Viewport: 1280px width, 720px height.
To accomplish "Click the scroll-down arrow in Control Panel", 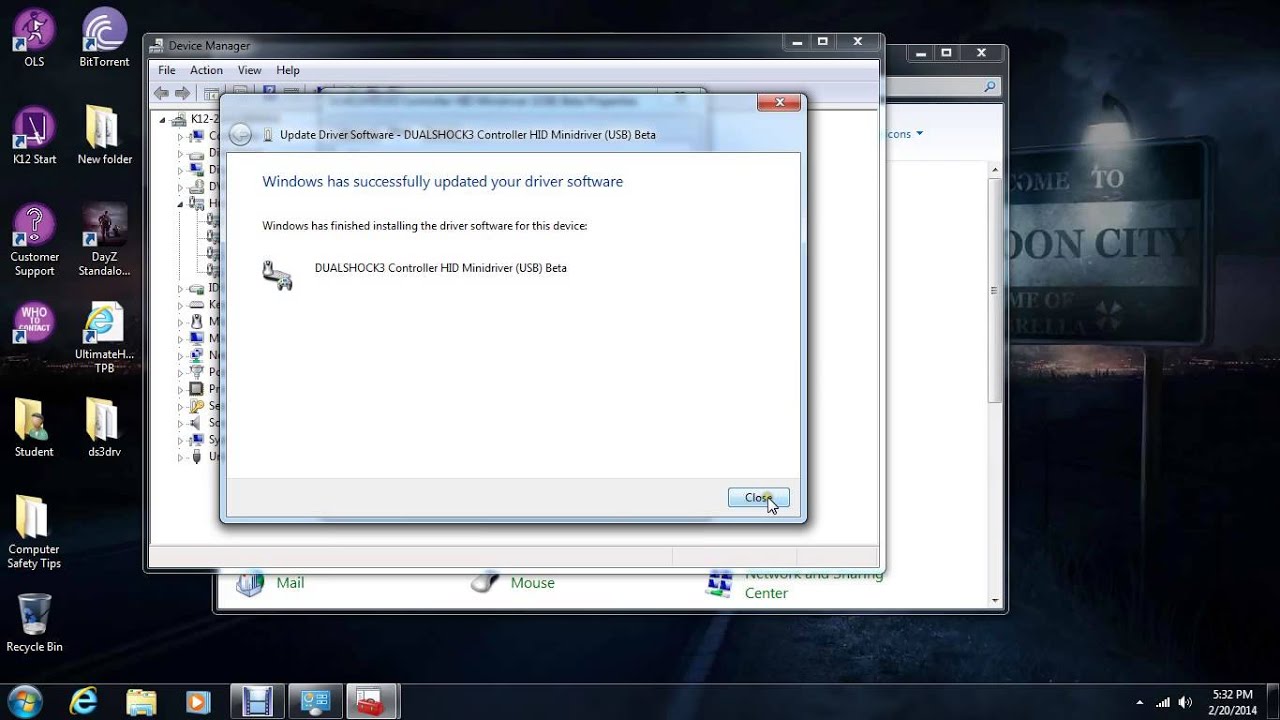I will (x=994, y=601).
